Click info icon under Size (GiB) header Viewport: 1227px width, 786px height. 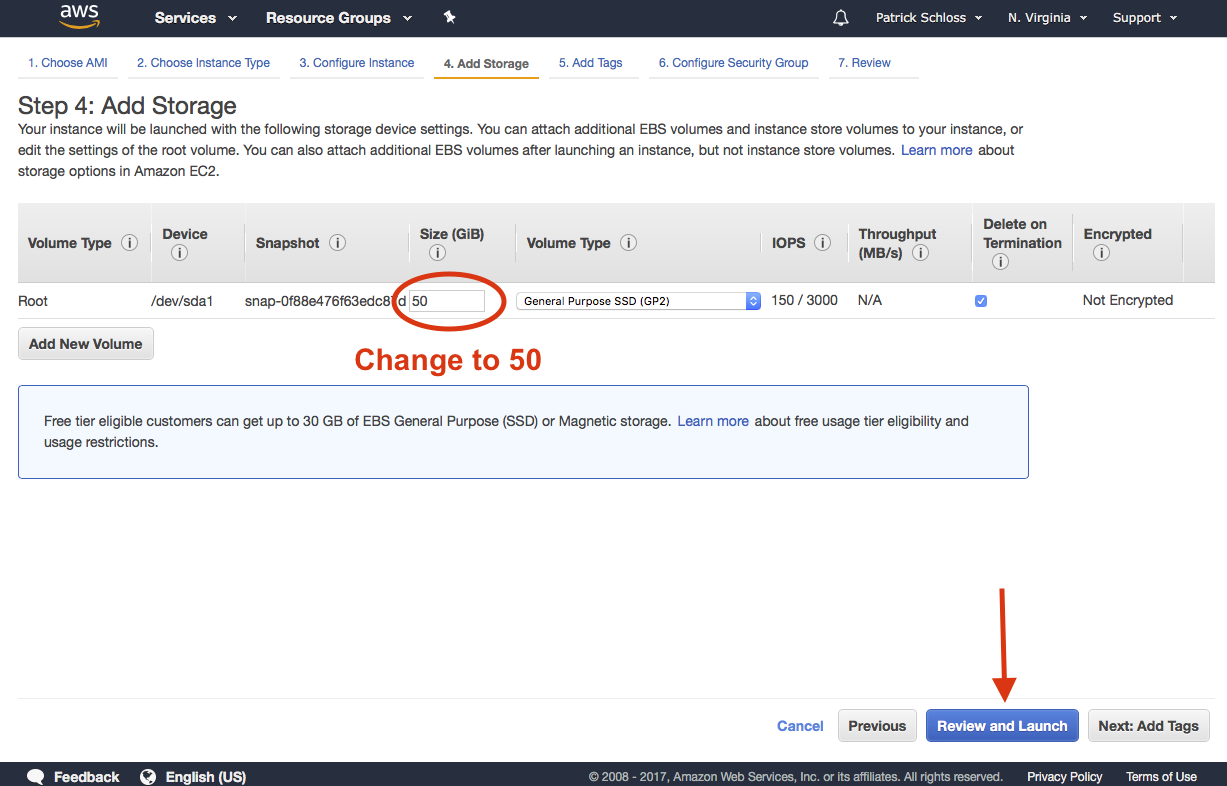coord(437,253)
